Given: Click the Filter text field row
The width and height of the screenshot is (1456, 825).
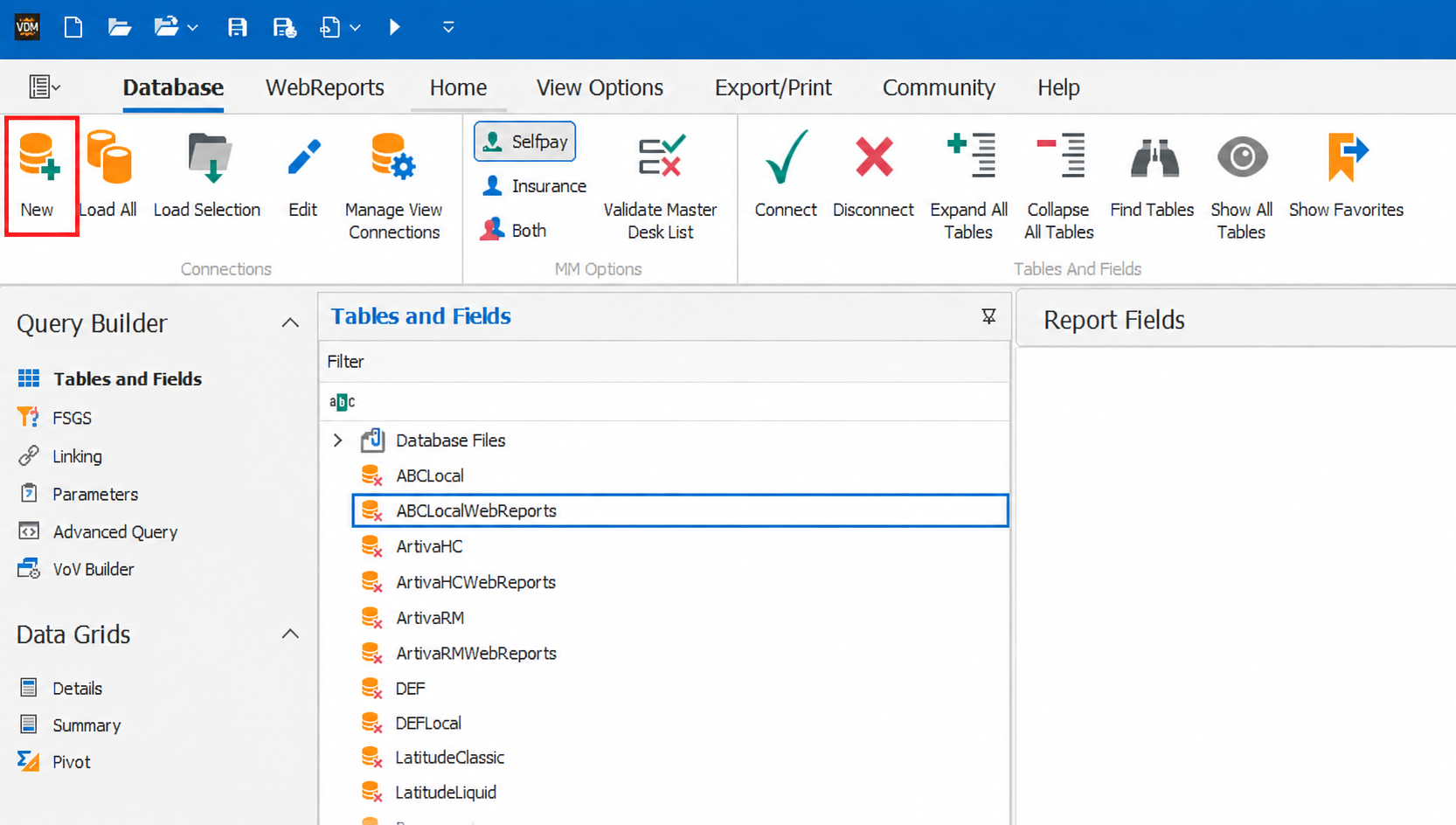Looking at the screenshot, I should point(664,402).
